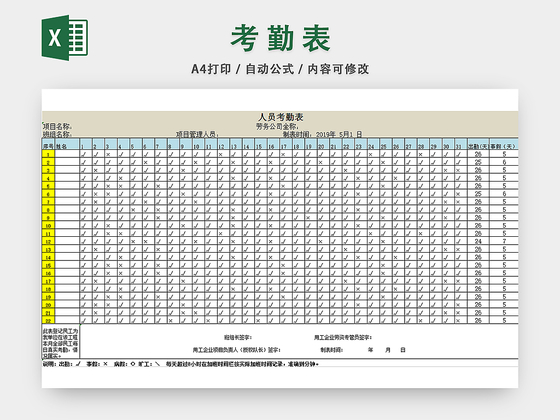Click the subtitle A4打印 / 自动公式 / 内容可修改

click(280, 69)
